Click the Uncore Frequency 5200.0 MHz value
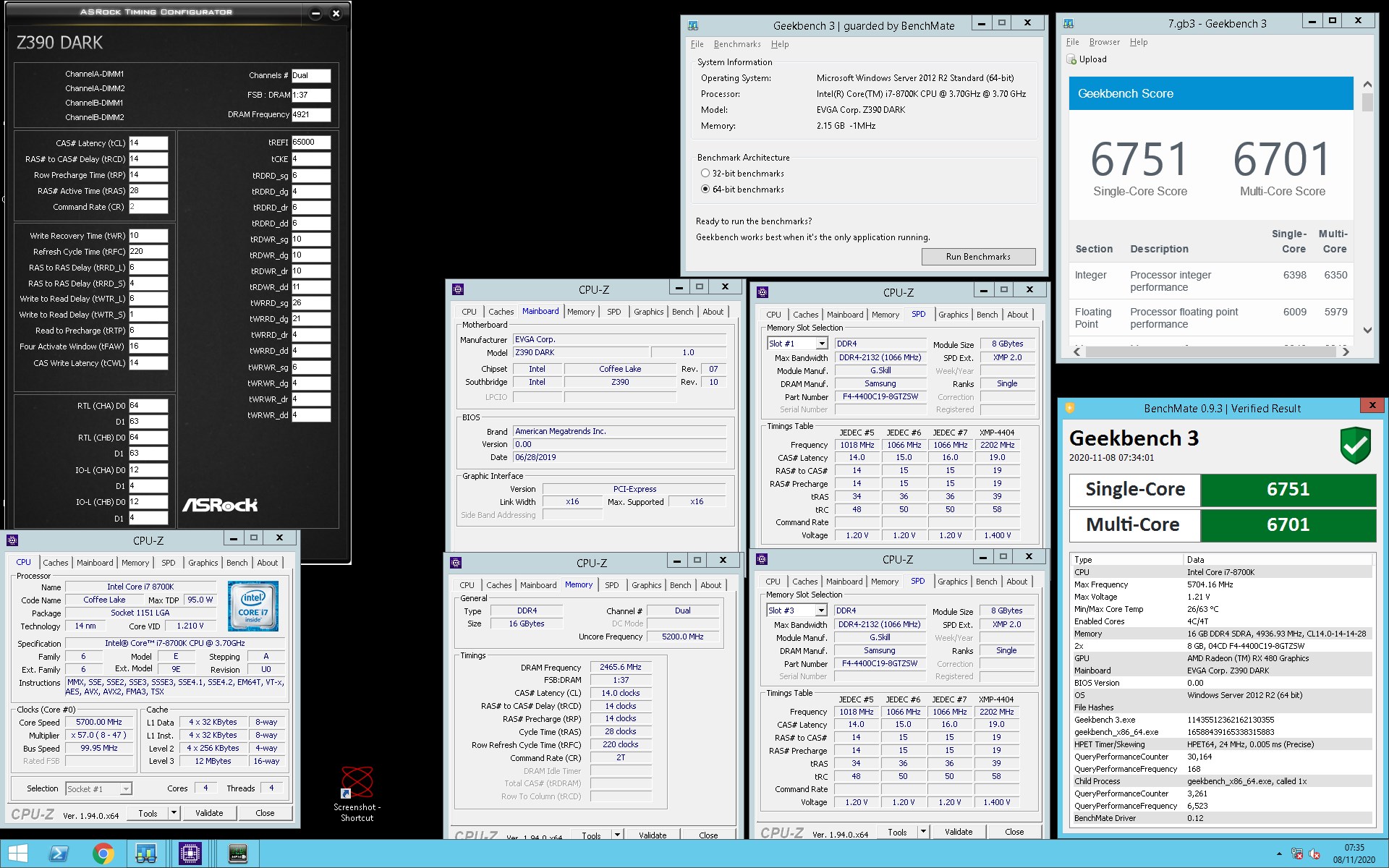The width and height of the screenshot is (1389, 868). tap(682, 637)
